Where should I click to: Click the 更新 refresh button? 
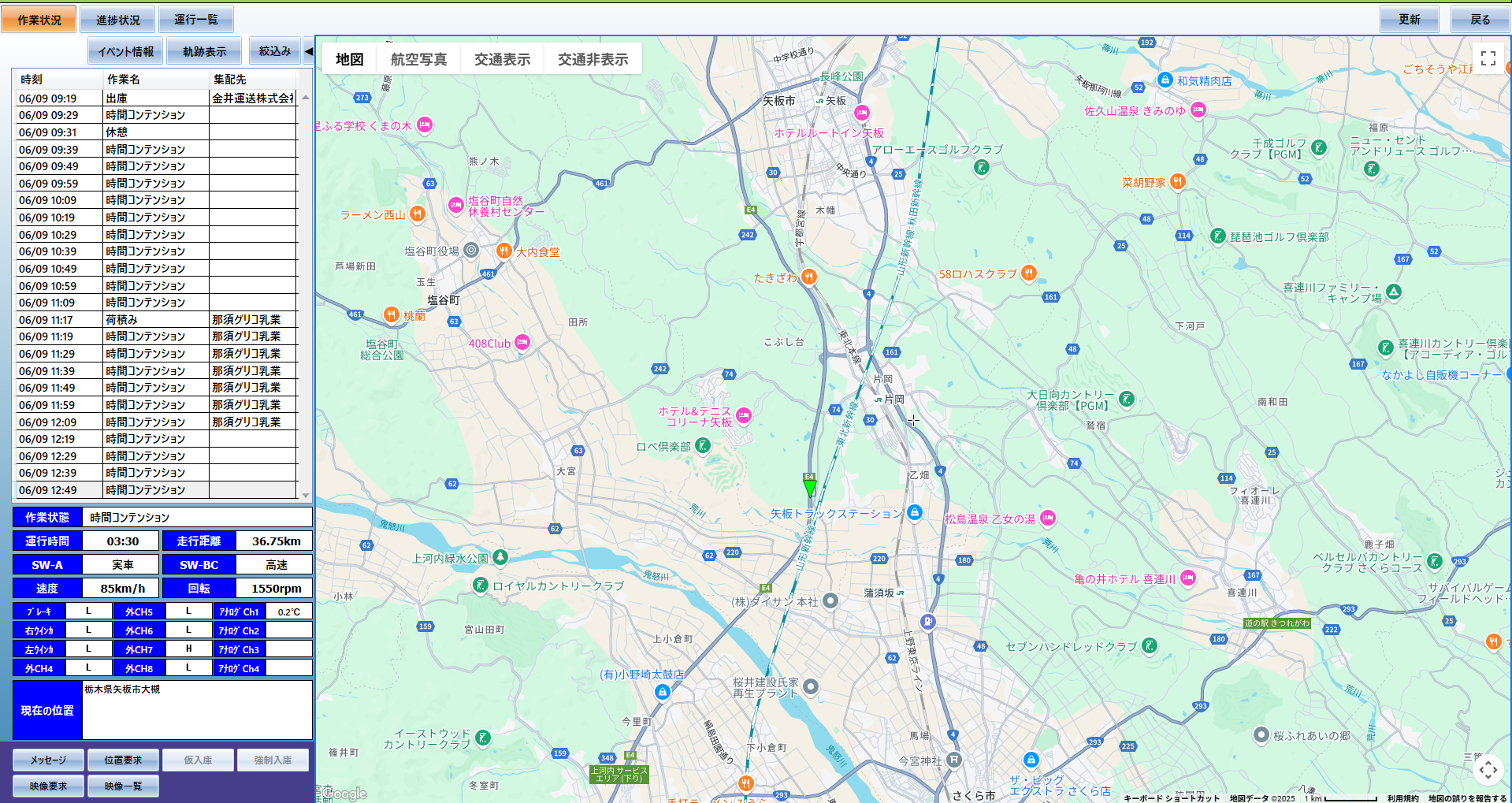tap(1410, 19)
